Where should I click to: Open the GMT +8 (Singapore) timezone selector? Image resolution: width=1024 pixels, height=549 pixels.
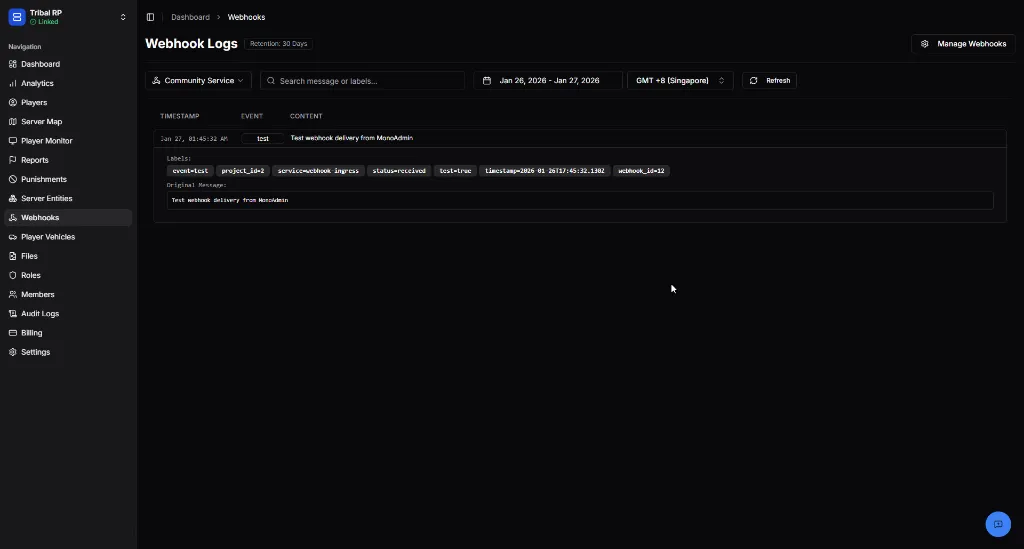[x=680, y=81]
